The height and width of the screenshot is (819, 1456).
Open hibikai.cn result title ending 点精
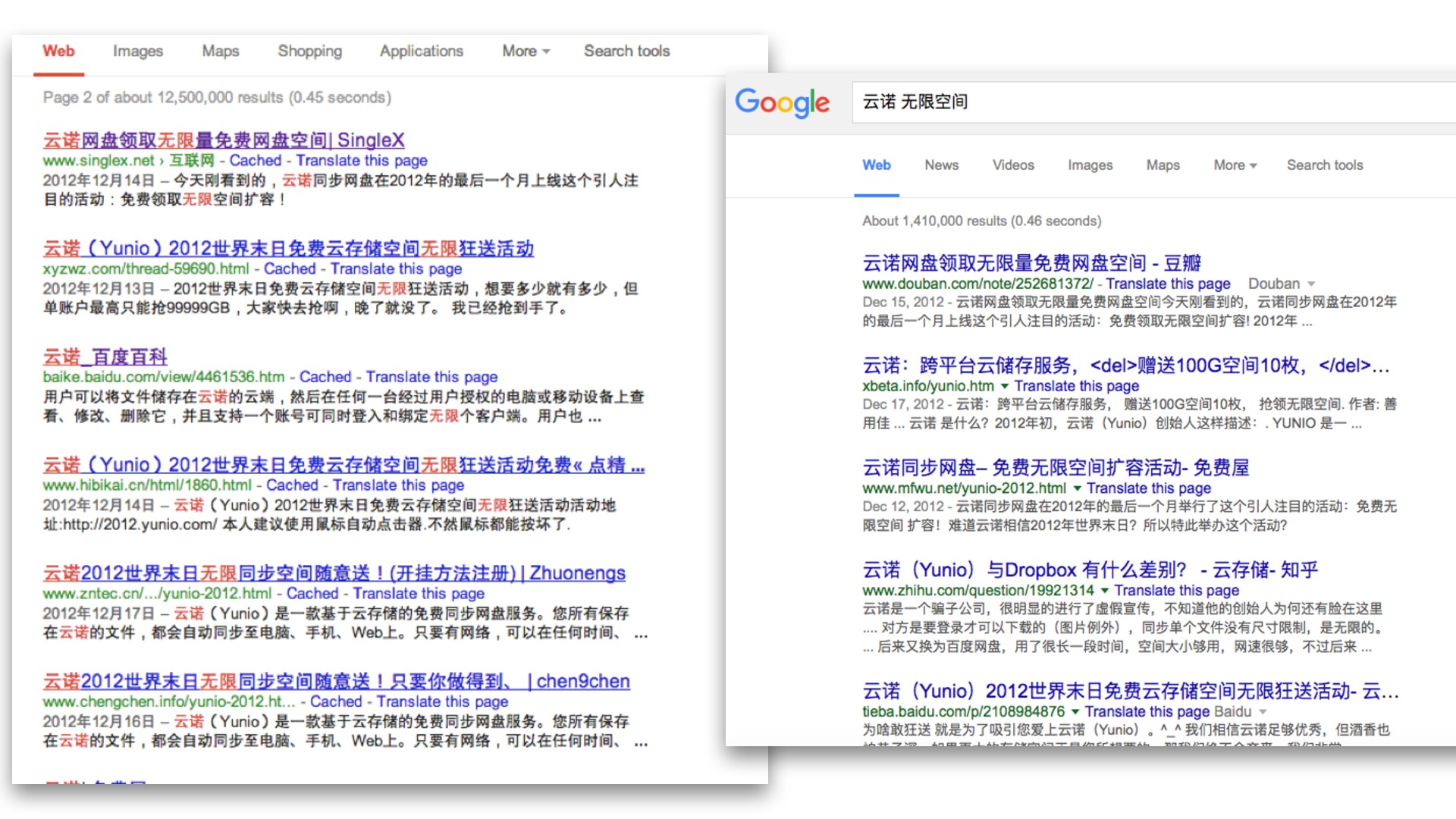344,465
